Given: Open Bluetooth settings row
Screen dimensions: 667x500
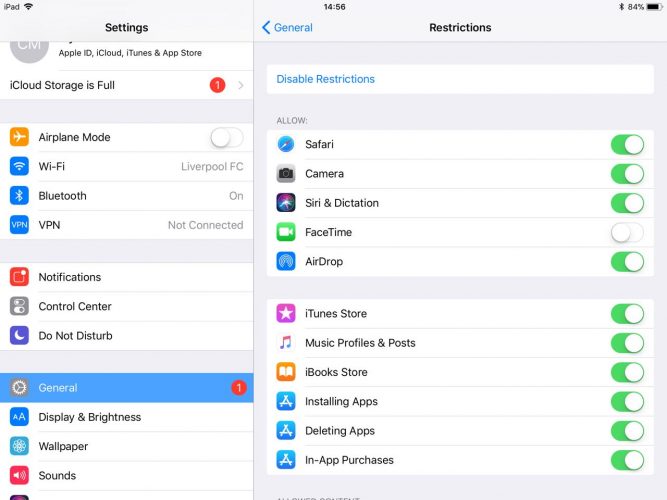Looking at the screenshot, I should click(x=127, y=196).
